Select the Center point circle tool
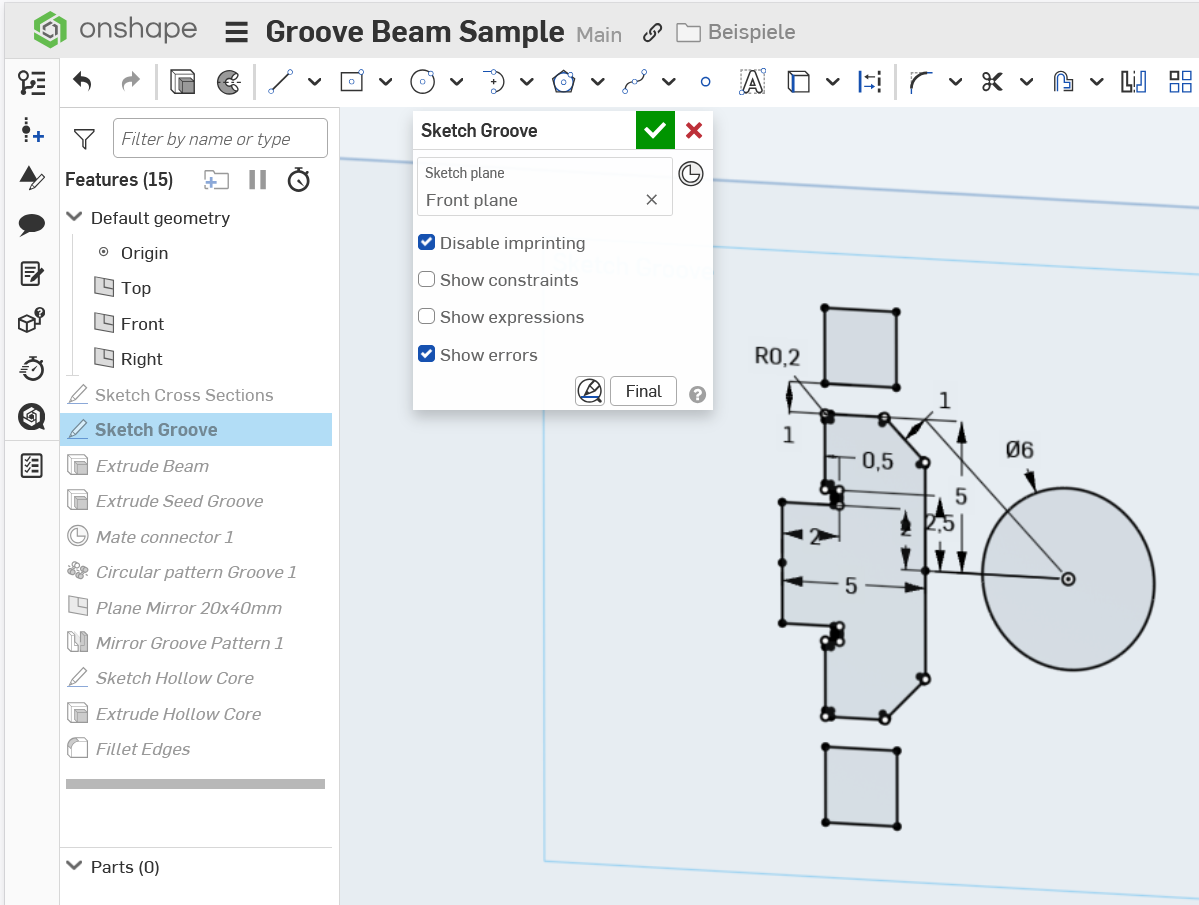This screenshot has width=1199, height=905. point(423,82)
